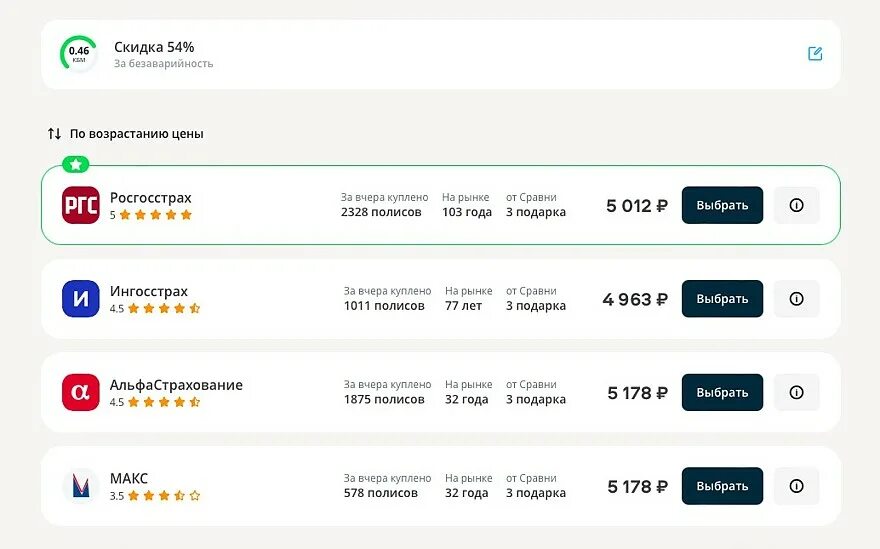Screen dimensions: 880x549
Task: Click the Росгосстрах РГС logo
Action: [81, 205]
